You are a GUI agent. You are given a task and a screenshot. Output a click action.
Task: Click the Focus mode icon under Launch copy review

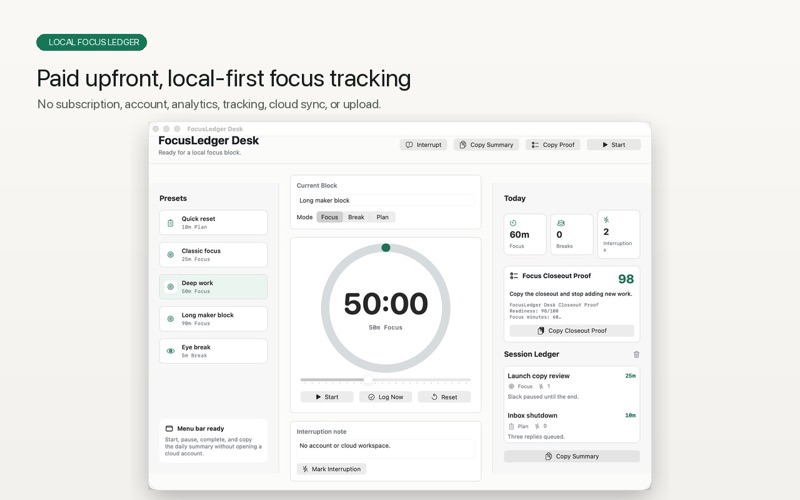511,386
